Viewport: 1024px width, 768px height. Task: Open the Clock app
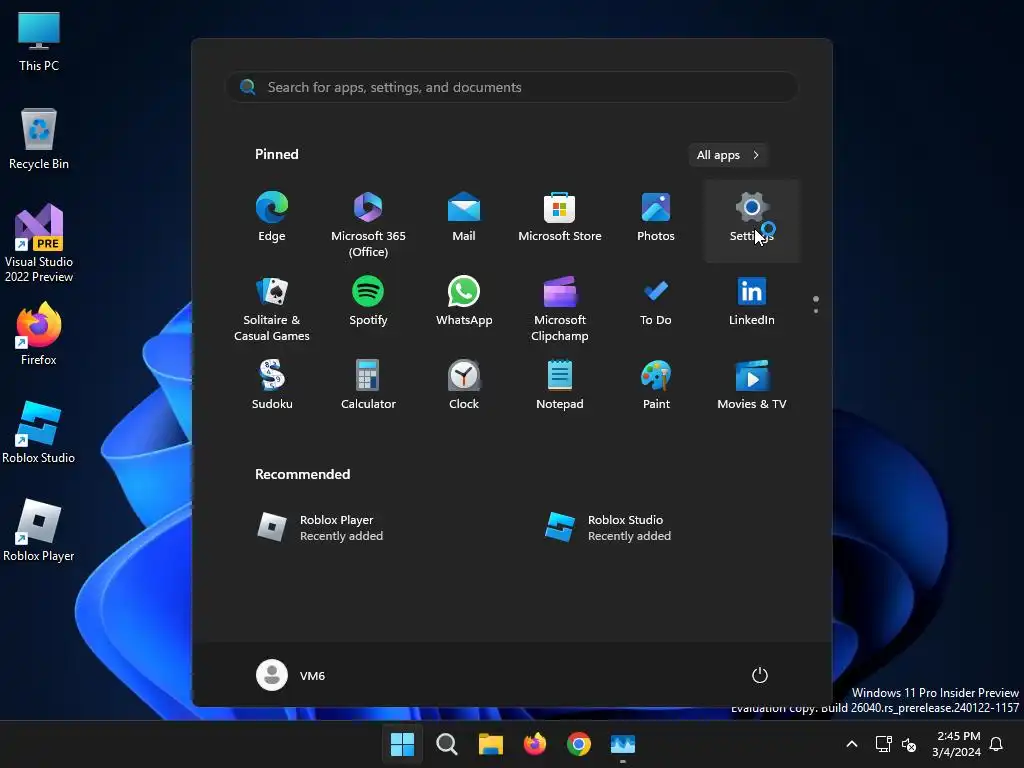pyautogui.click(x=464, y=385)
